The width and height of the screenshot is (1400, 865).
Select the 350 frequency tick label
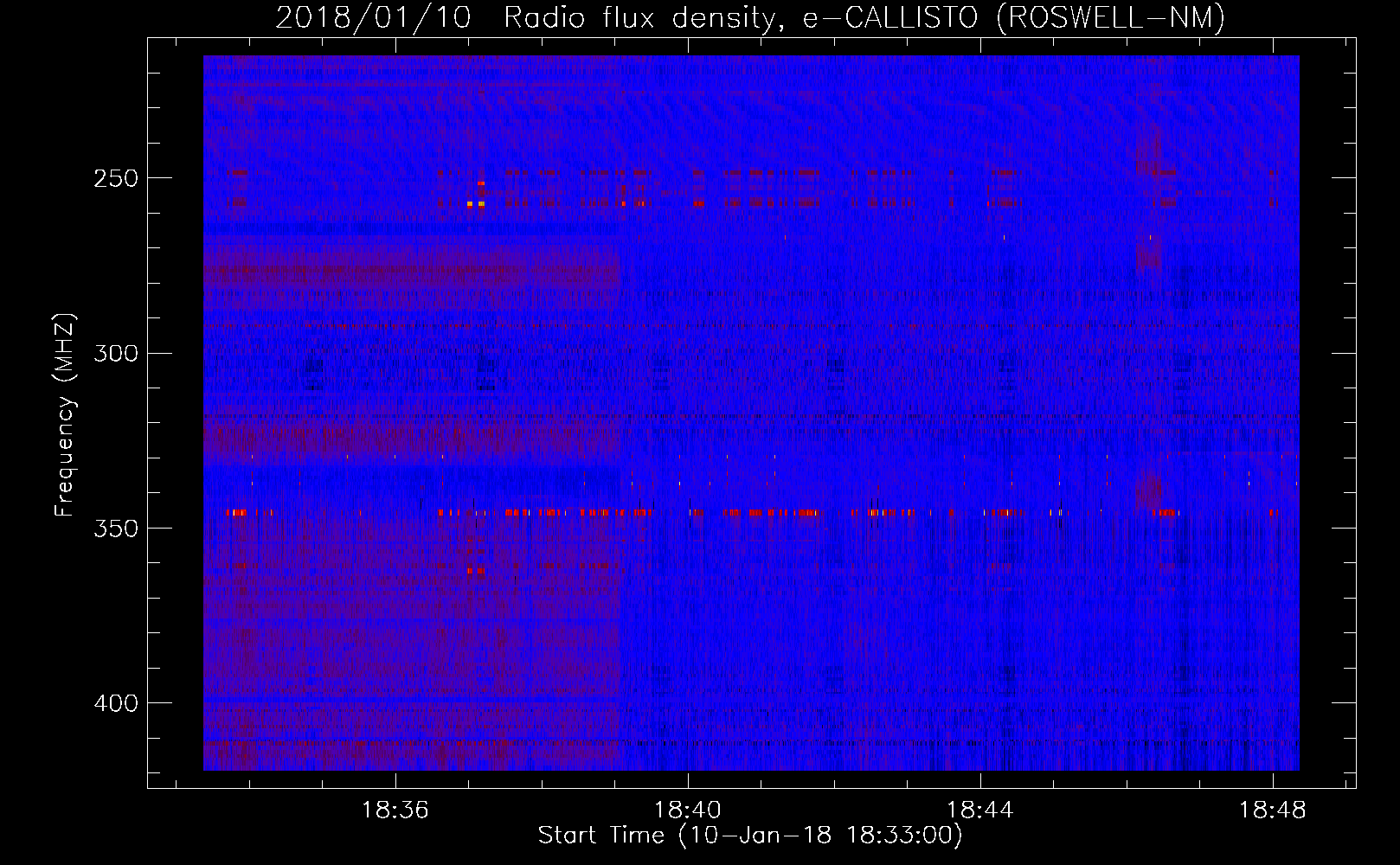(116, 529)
